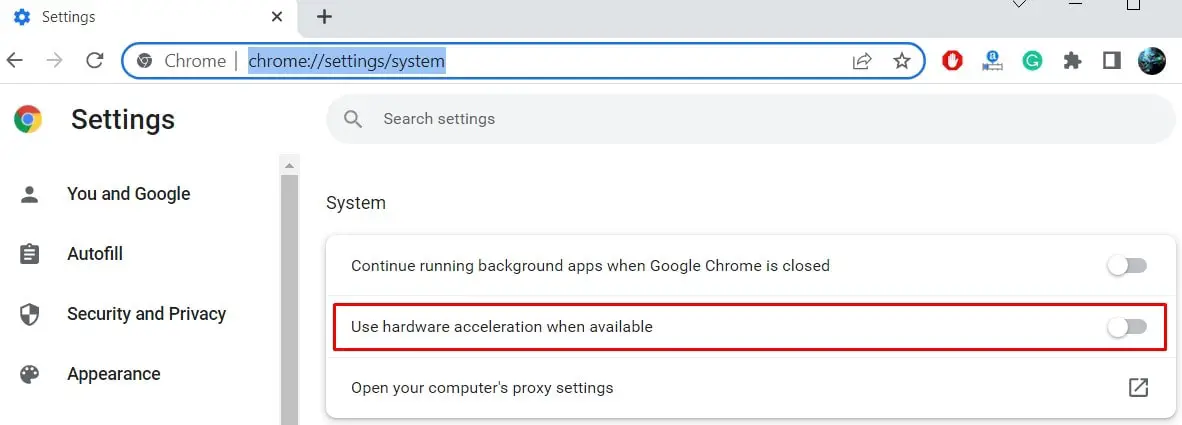The height and width of the screenshot is (425, 1182).
Task: Open the Grammarly extension icon
Action: click(x=1032, y=61)
